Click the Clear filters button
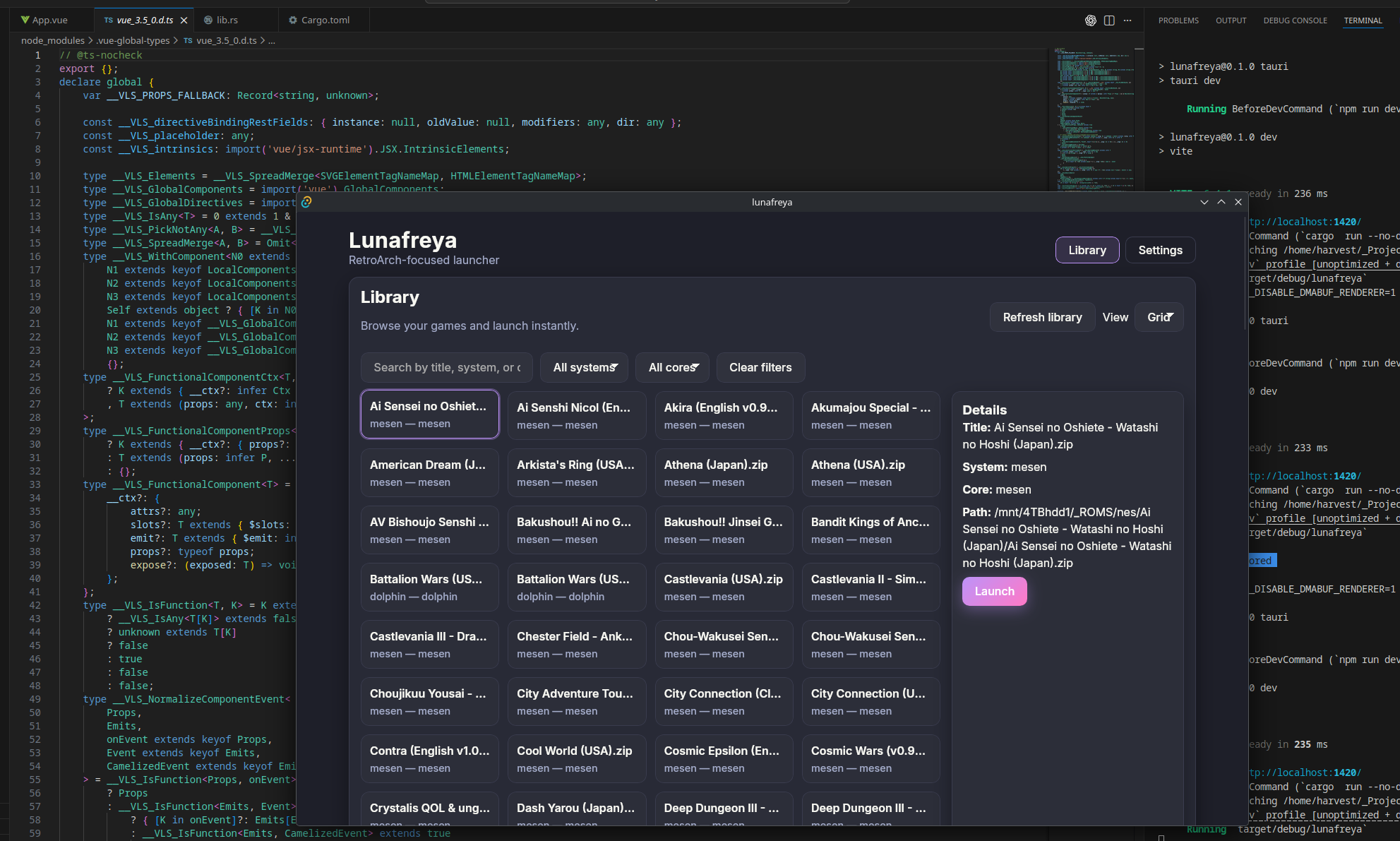 760,367
